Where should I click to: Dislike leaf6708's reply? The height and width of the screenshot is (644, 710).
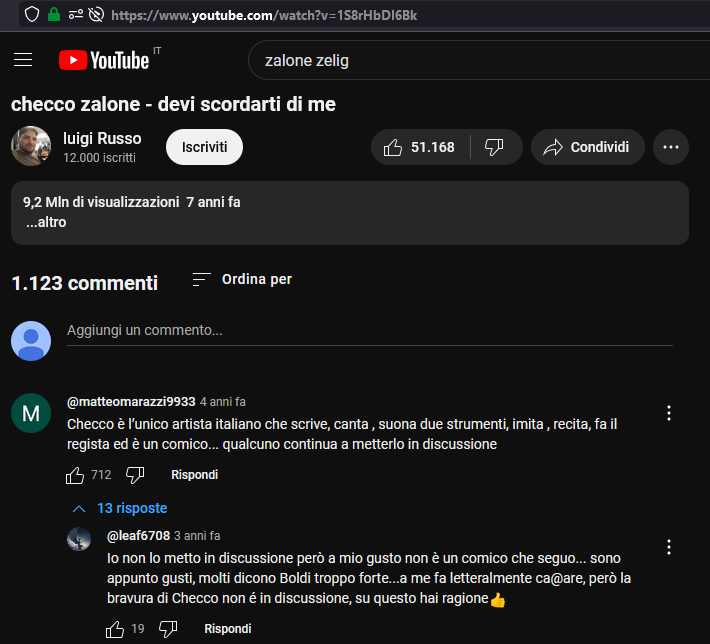tap(168, 629)
